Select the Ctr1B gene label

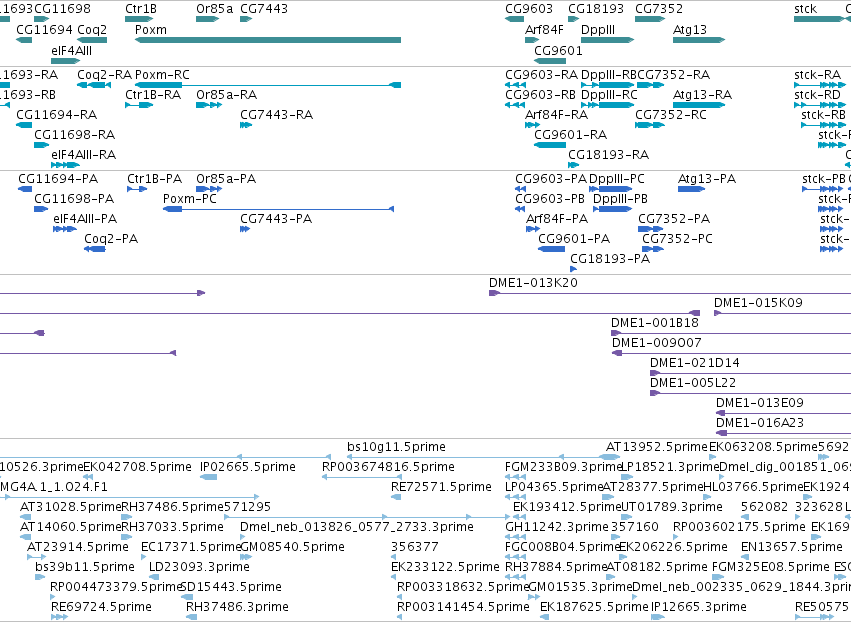coord(141,9)
